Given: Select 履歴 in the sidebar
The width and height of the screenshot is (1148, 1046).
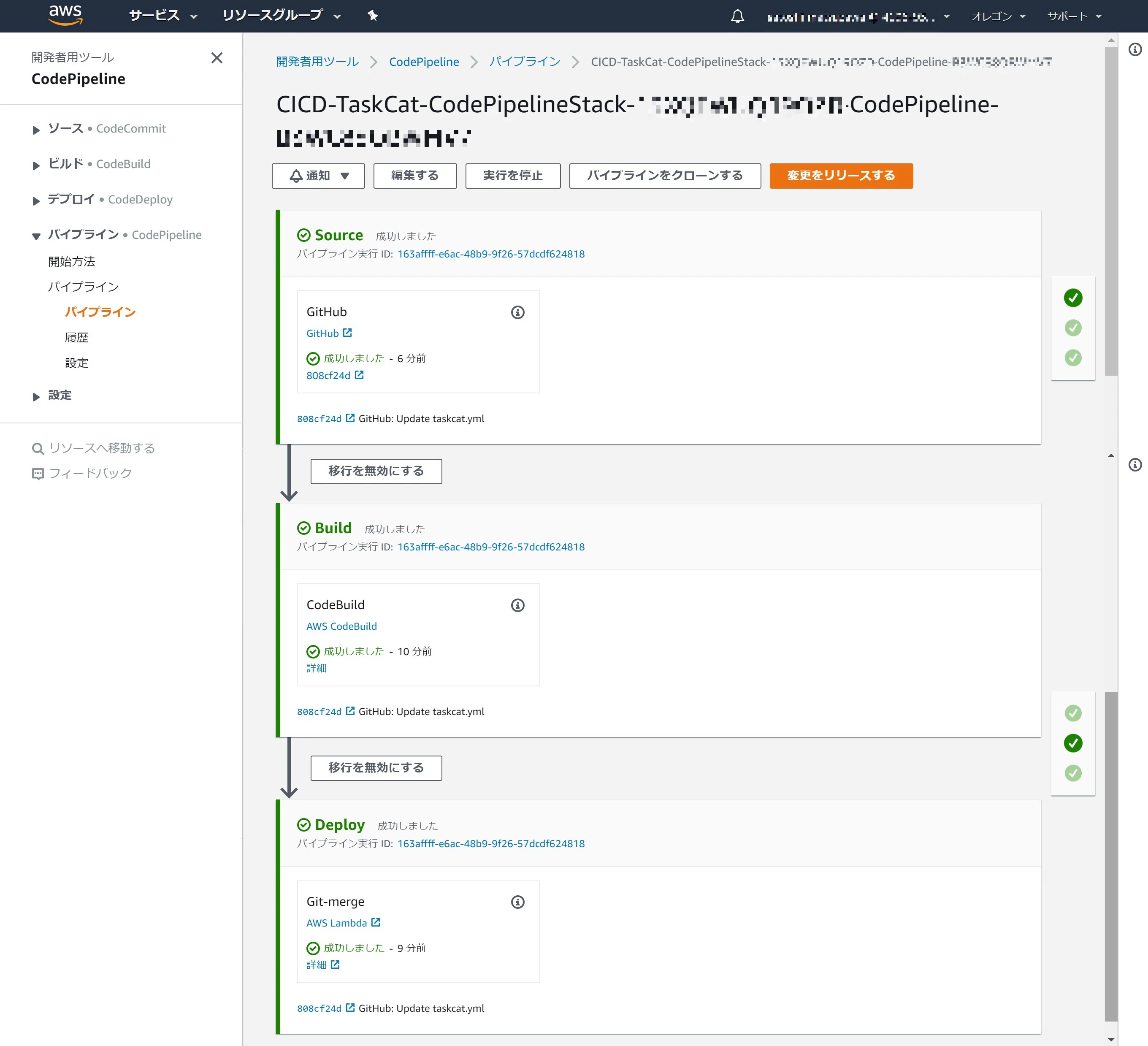Looking at the screenshot, I should point(77,338).
